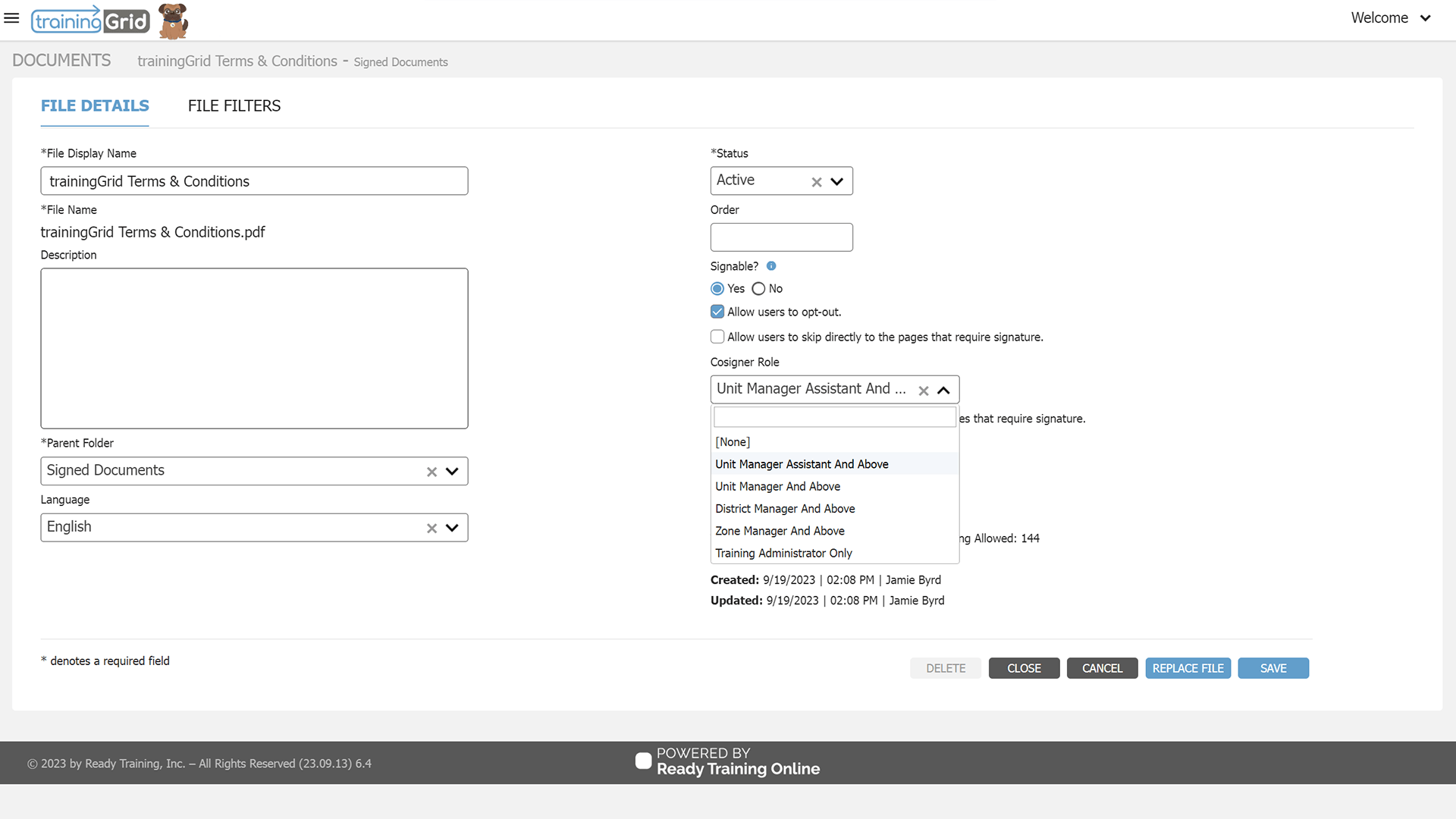Clear the Status field with X

pyautogui.click(x=817, y=182)
